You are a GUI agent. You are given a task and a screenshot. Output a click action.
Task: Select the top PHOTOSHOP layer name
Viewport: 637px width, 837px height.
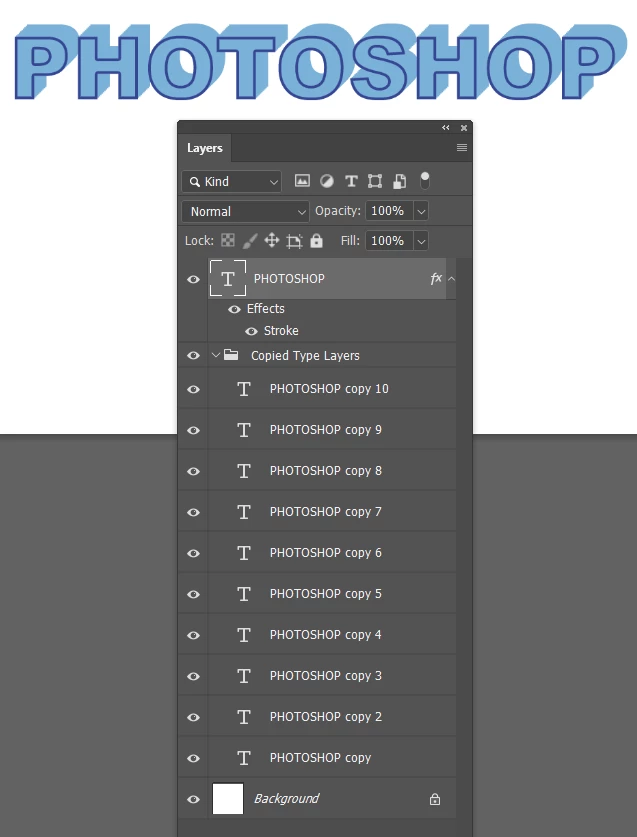[289, 278]
